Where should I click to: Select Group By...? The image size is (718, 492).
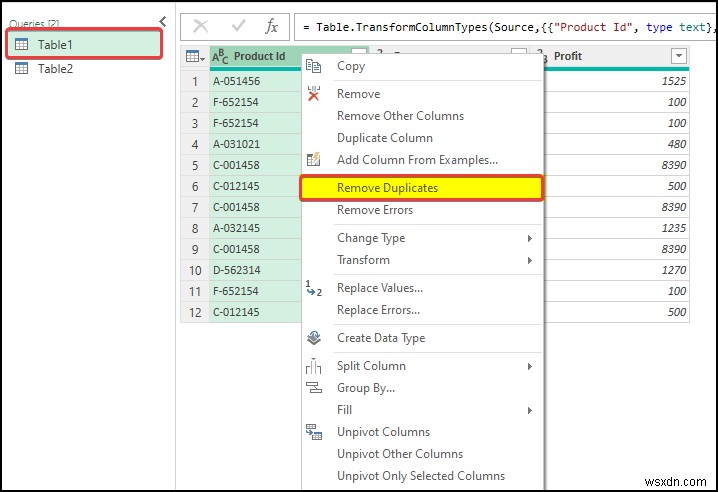click(366, 388)
